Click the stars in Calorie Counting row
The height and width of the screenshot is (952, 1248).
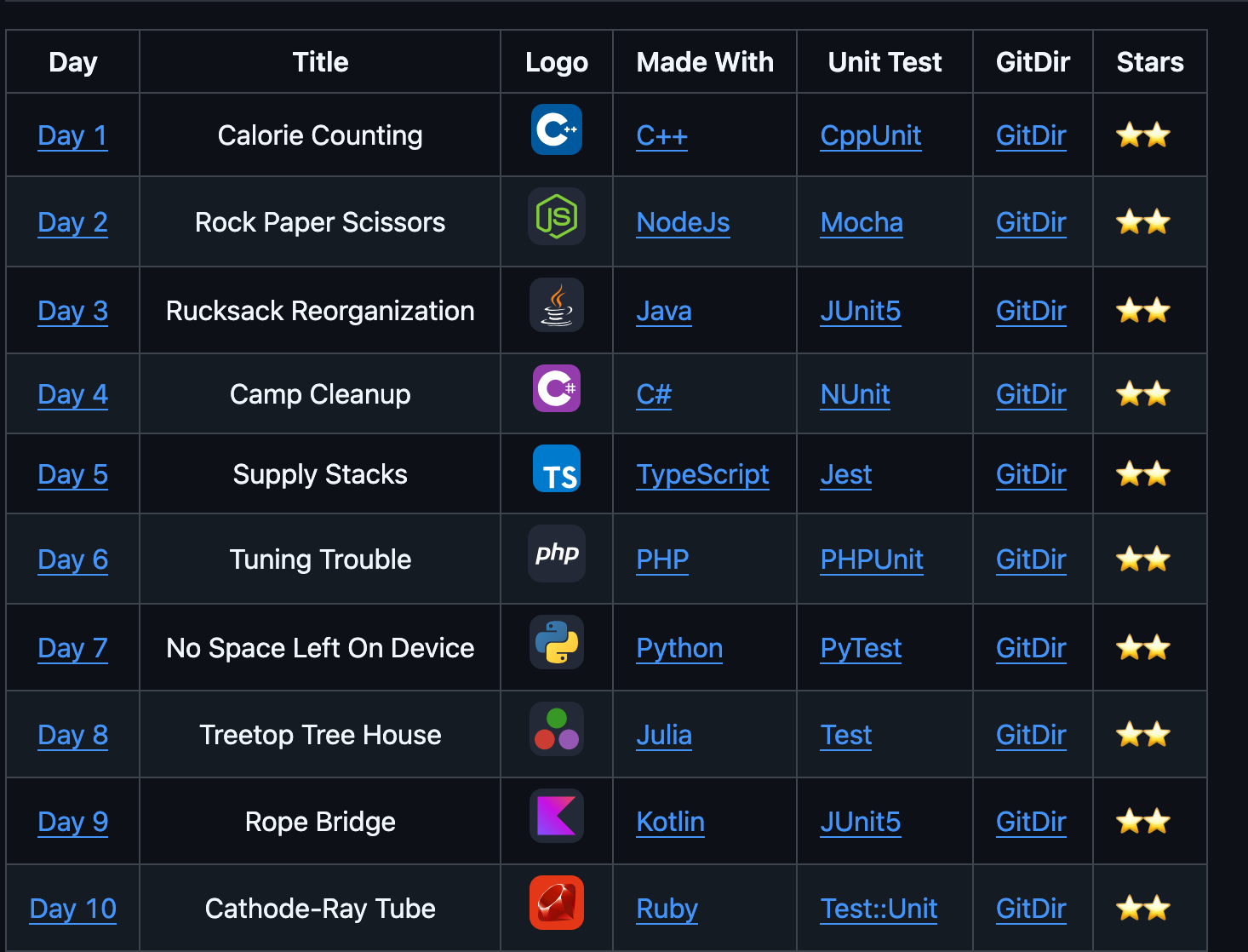pos(1142,135)
